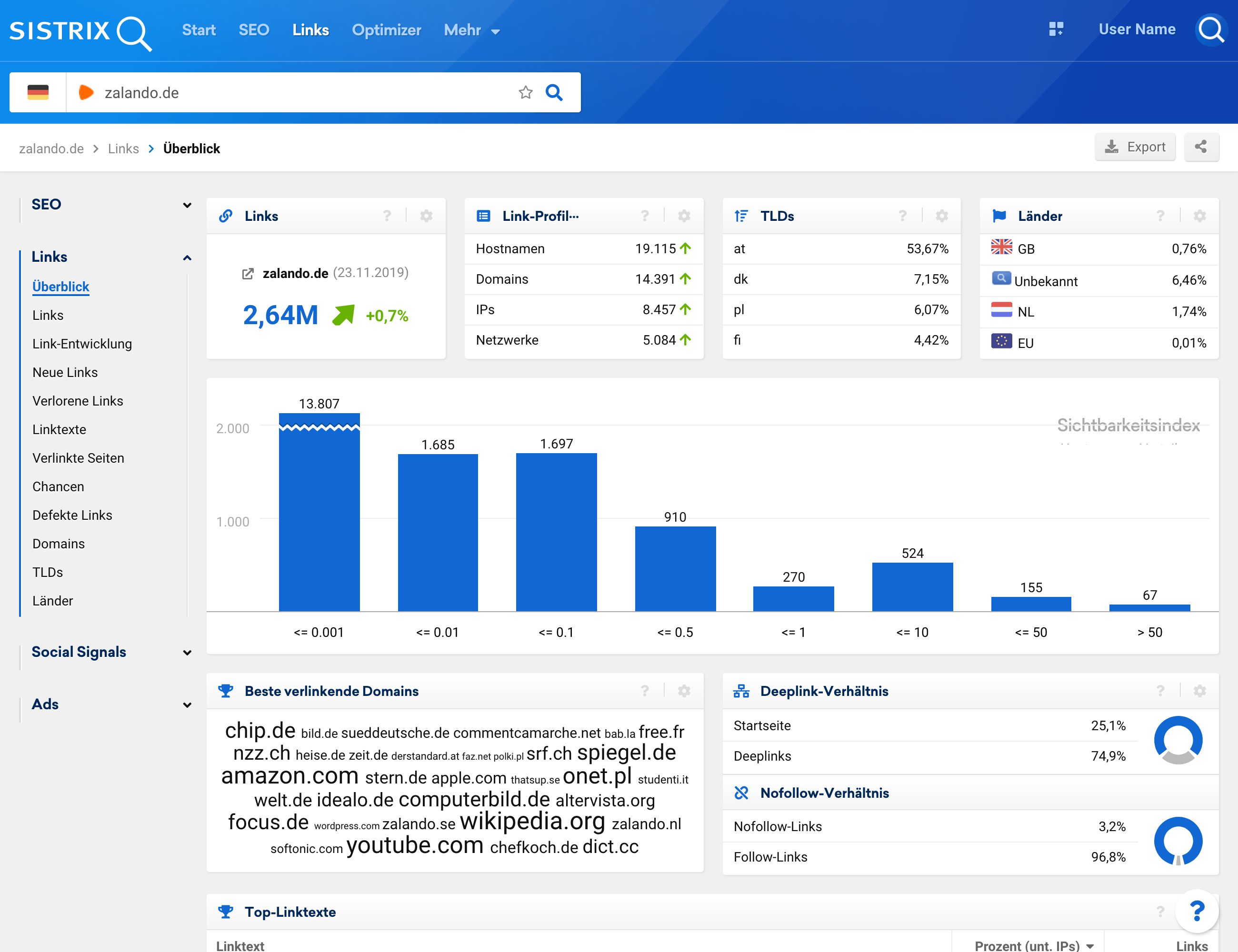Click the favorite star icon in search bar
Viewport: 1238px width, 952px height.
[526, 92]
